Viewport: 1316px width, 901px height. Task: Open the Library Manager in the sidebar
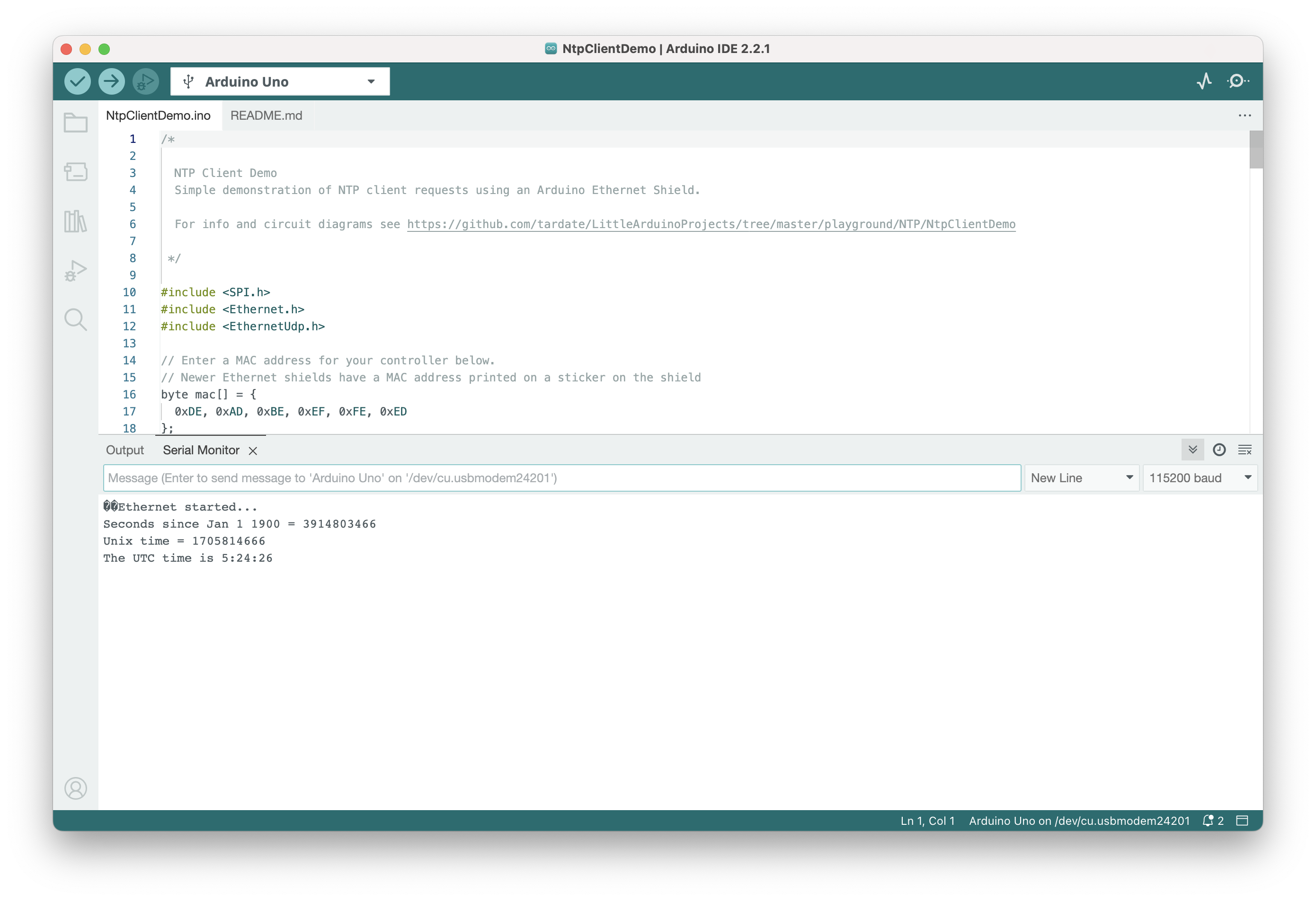click(75, 221)
